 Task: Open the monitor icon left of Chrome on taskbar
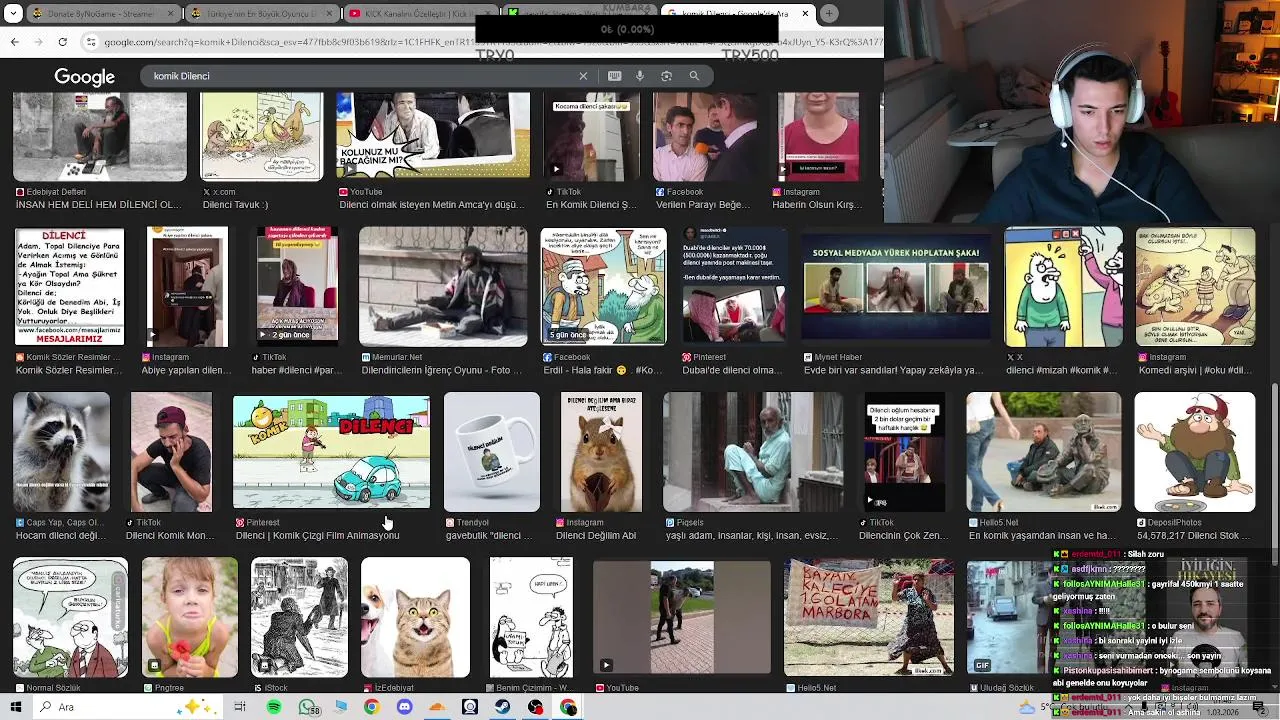340,707
